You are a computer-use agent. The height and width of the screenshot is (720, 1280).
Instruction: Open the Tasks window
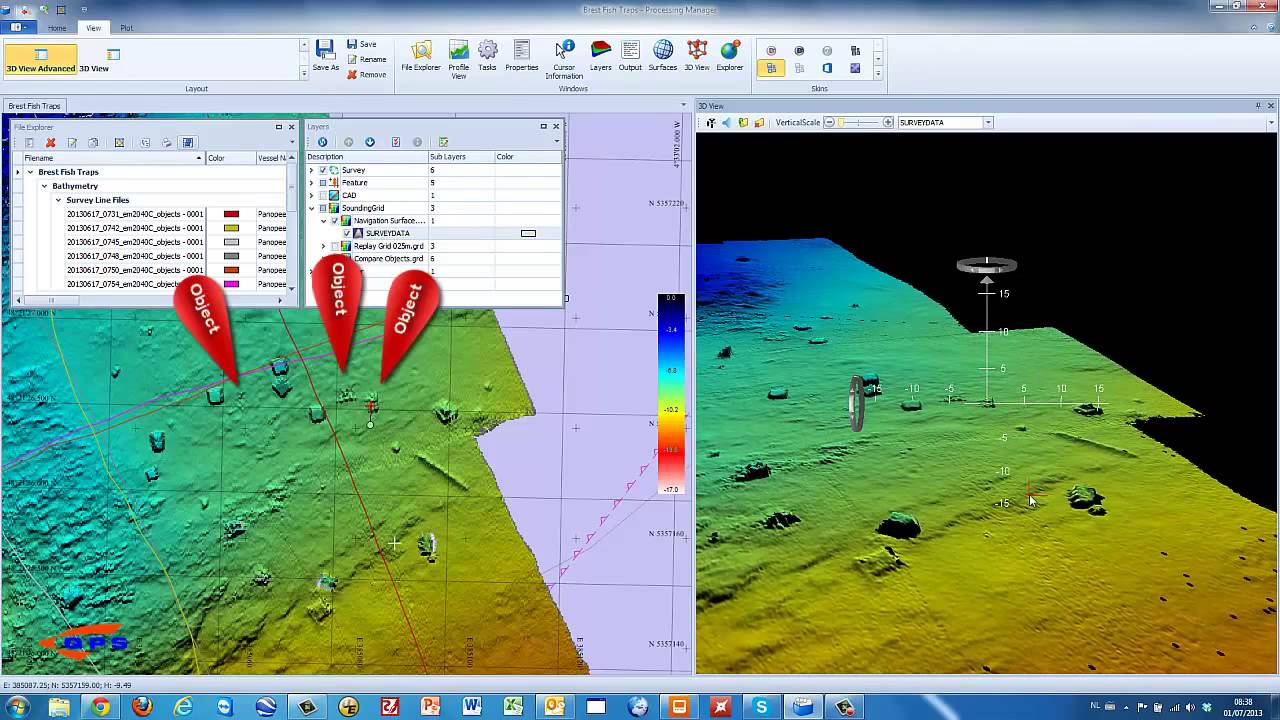487,55
